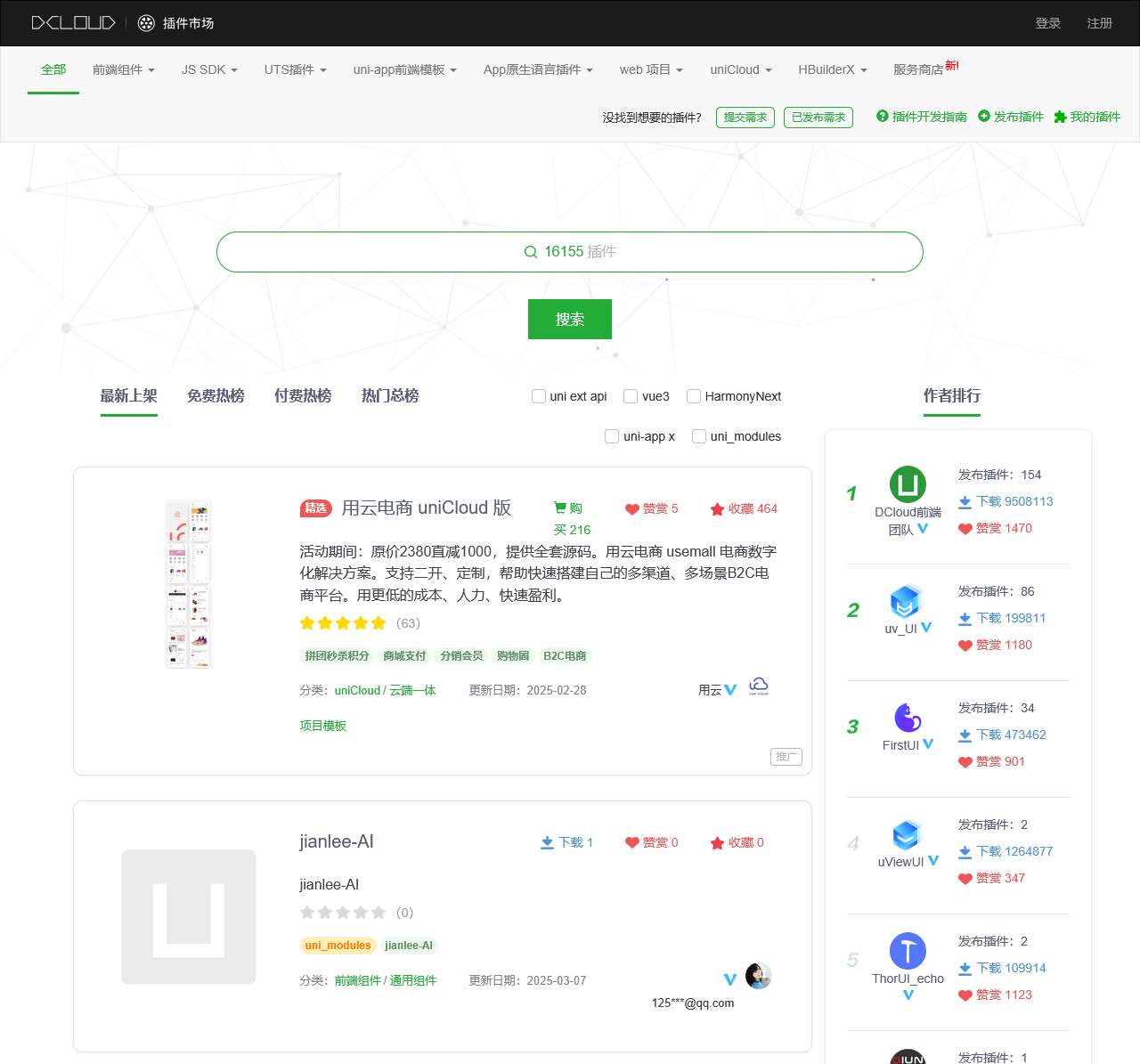Open uv_UI author avatar

pos(906,602)
